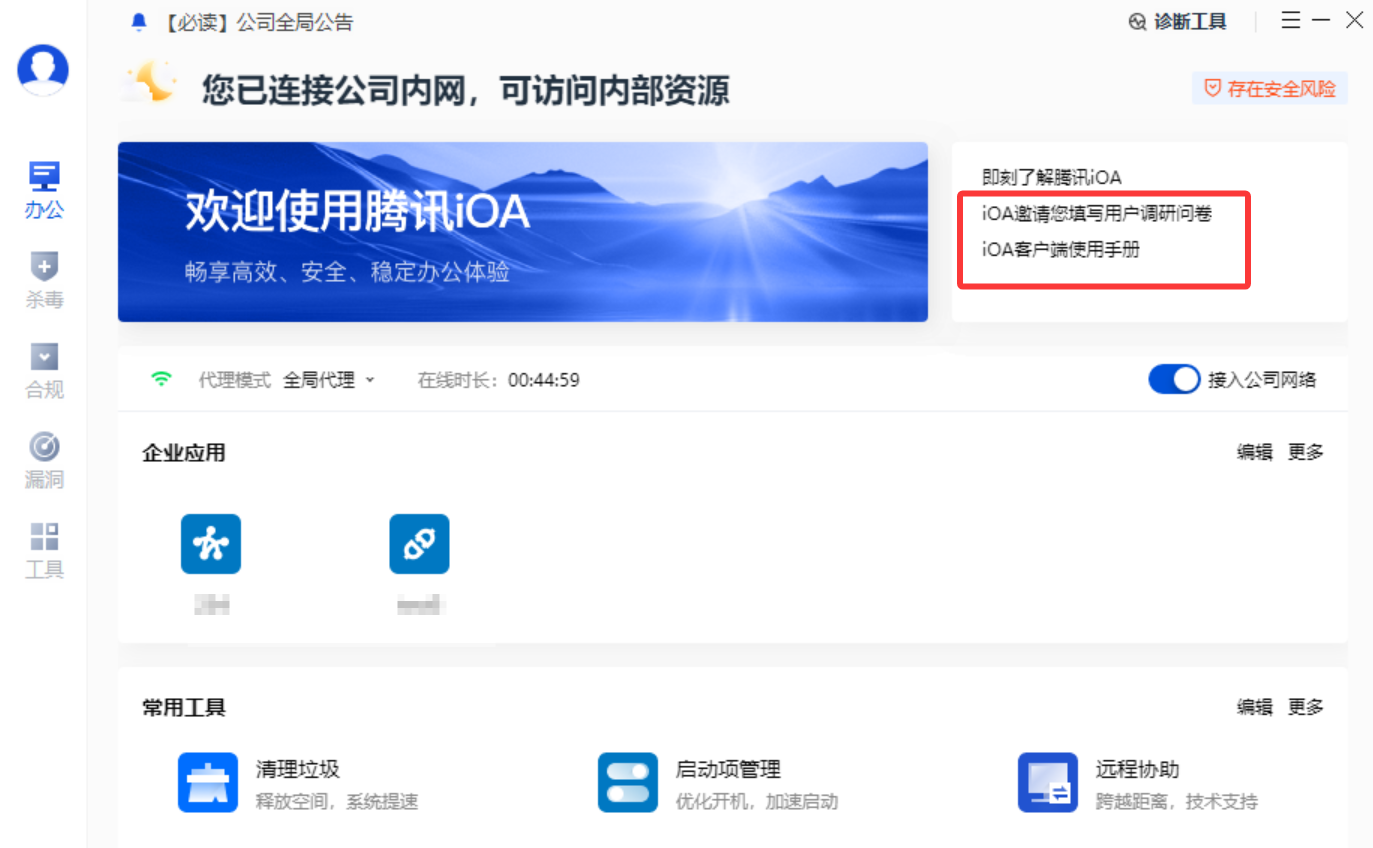Open the 杀毒 antivirus section
The image size is (1373, 848).
click(x=44, y=281)
